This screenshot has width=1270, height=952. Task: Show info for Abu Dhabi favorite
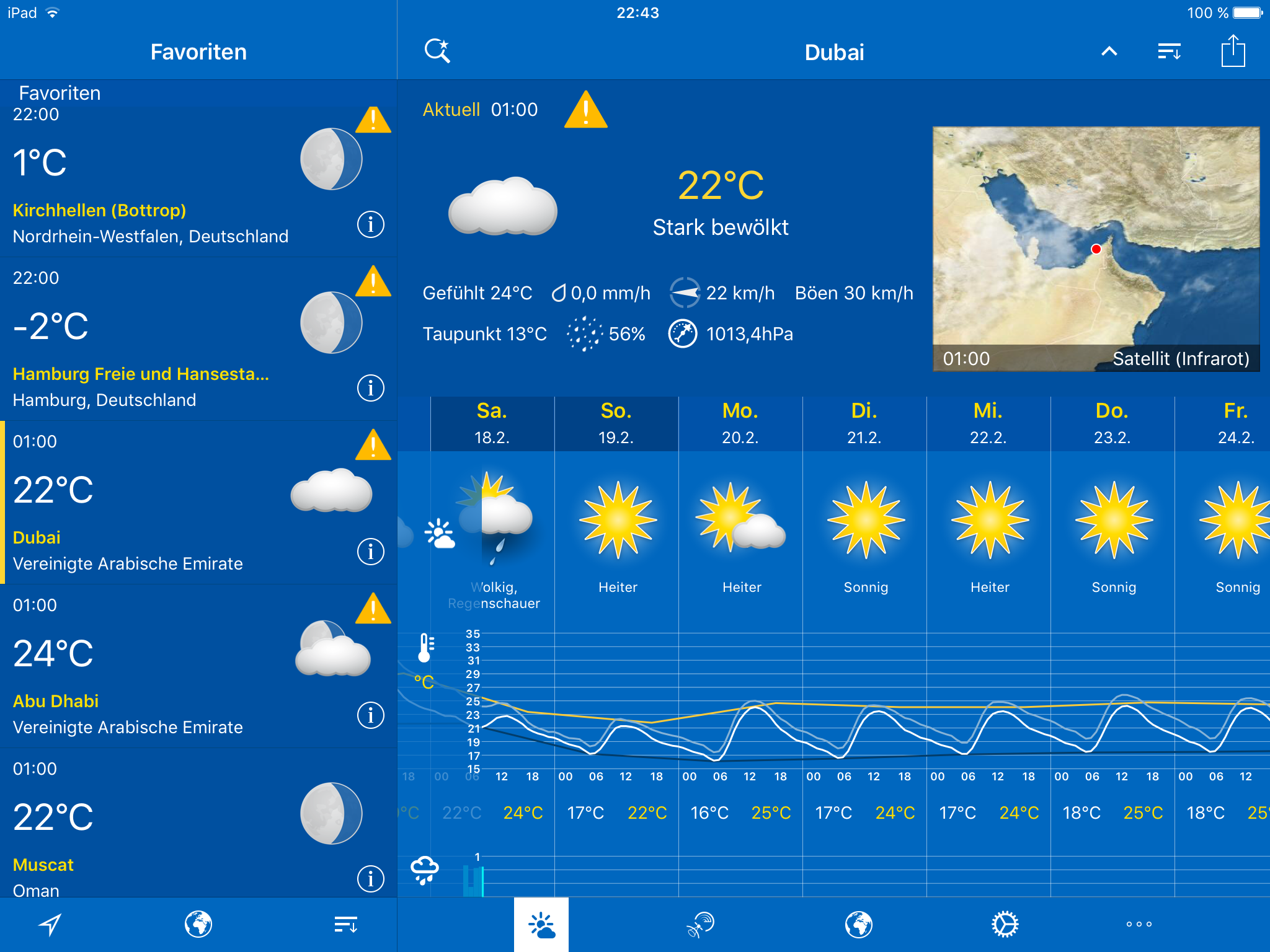point(370,715)
